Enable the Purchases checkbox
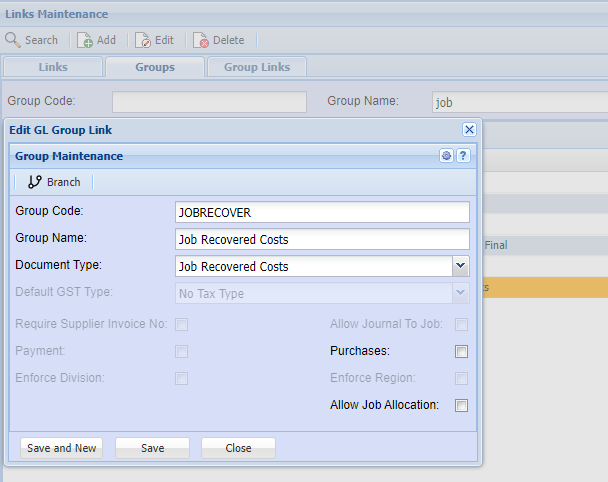Viewport: 608px width, 482px height. click(x=461, y=352)
